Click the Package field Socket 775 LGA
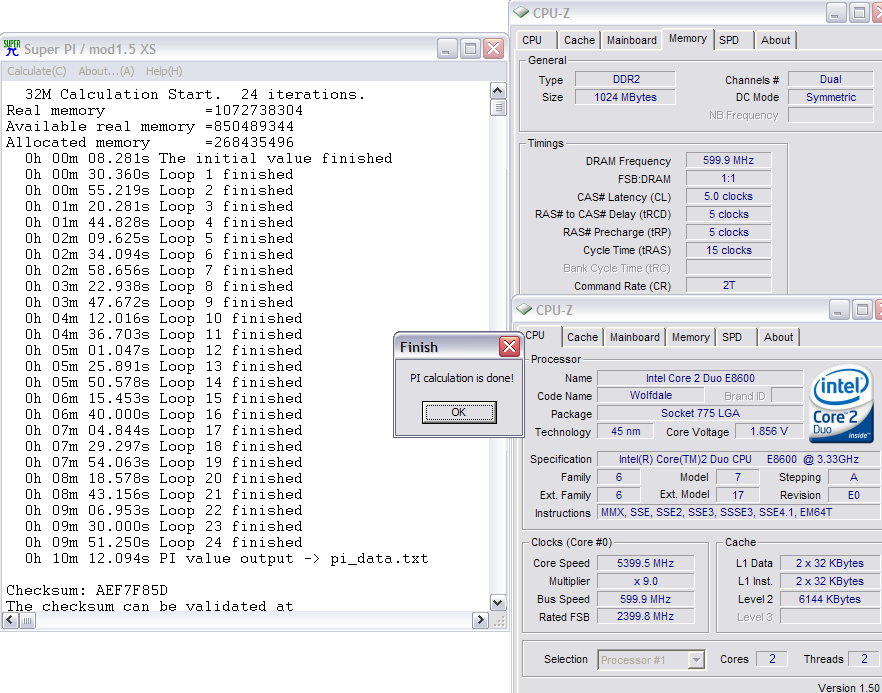The height and width of the screenshot is (693, 882). coord(700,413)
